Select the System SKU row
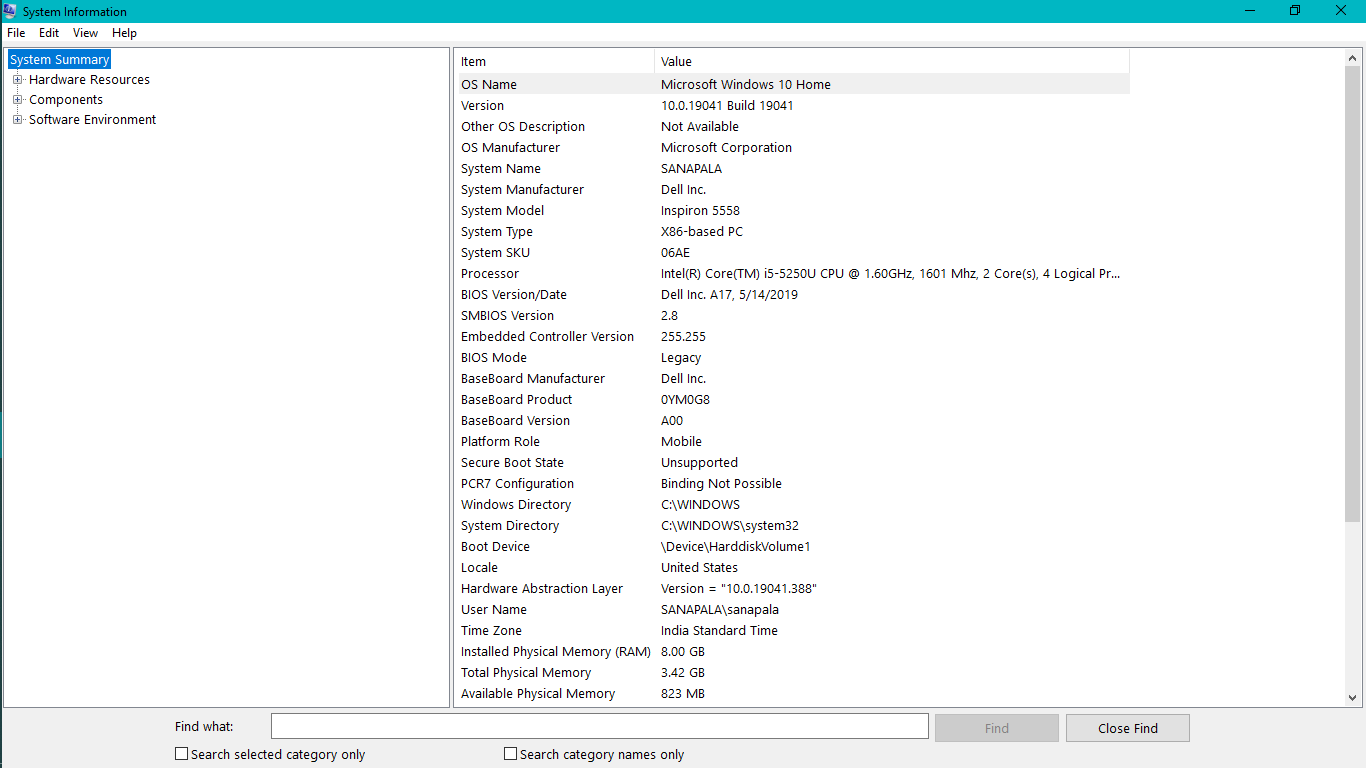1366x768 pixels. coord(794,253)
